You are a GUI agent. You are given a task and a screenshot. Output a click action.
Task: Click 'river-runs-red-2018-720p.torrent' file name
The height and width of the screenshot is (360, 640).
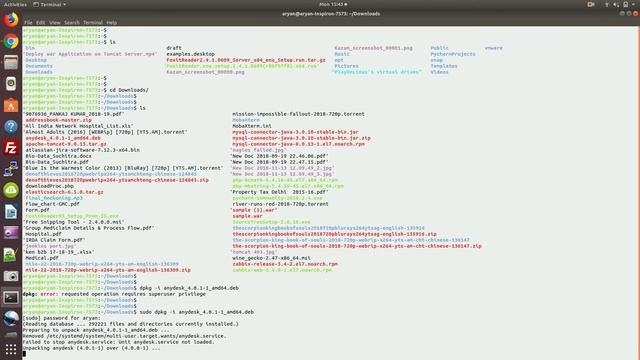coord(280,204)
